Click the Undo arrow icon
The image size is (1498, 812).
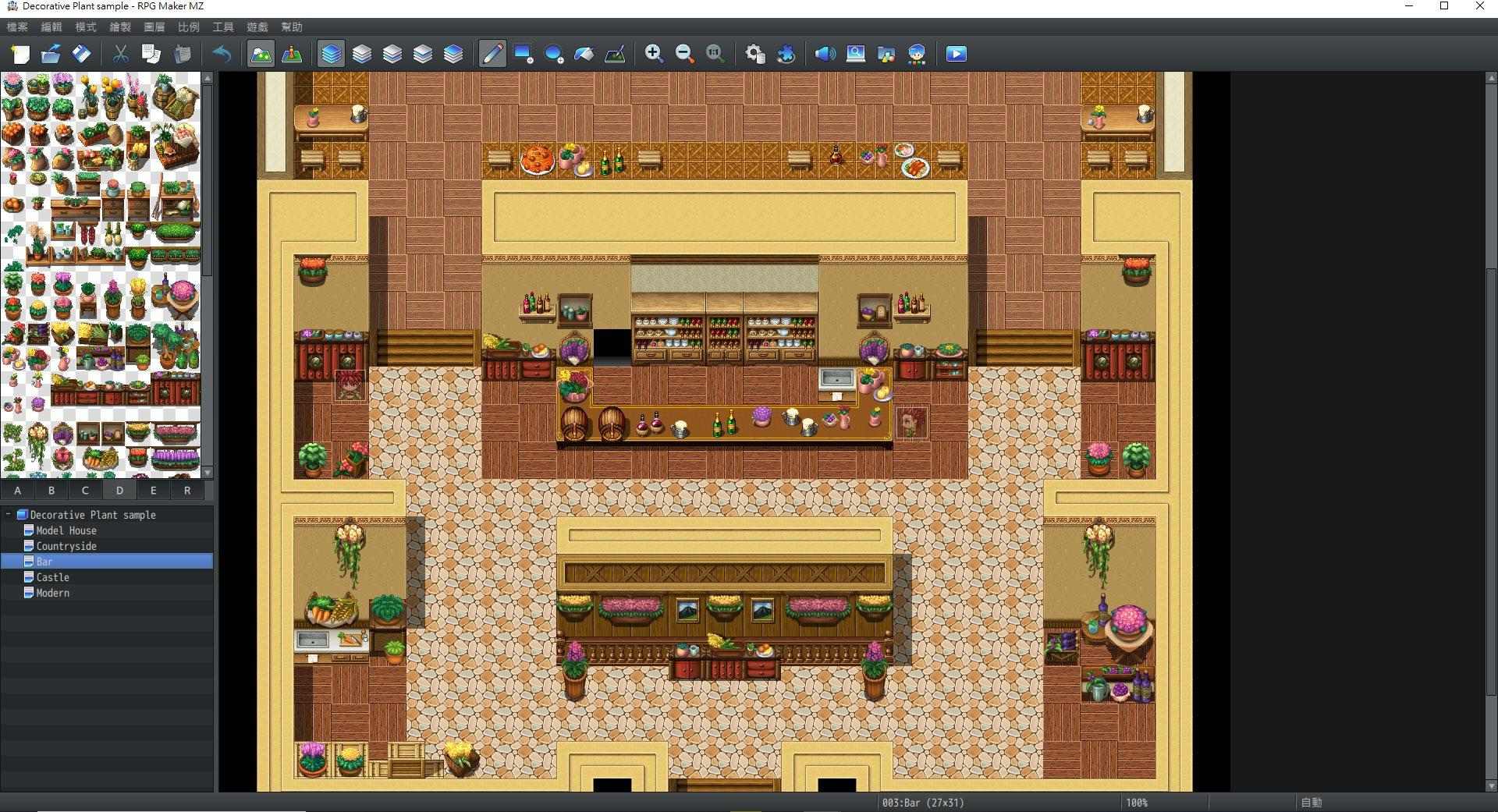click(222, 54)
